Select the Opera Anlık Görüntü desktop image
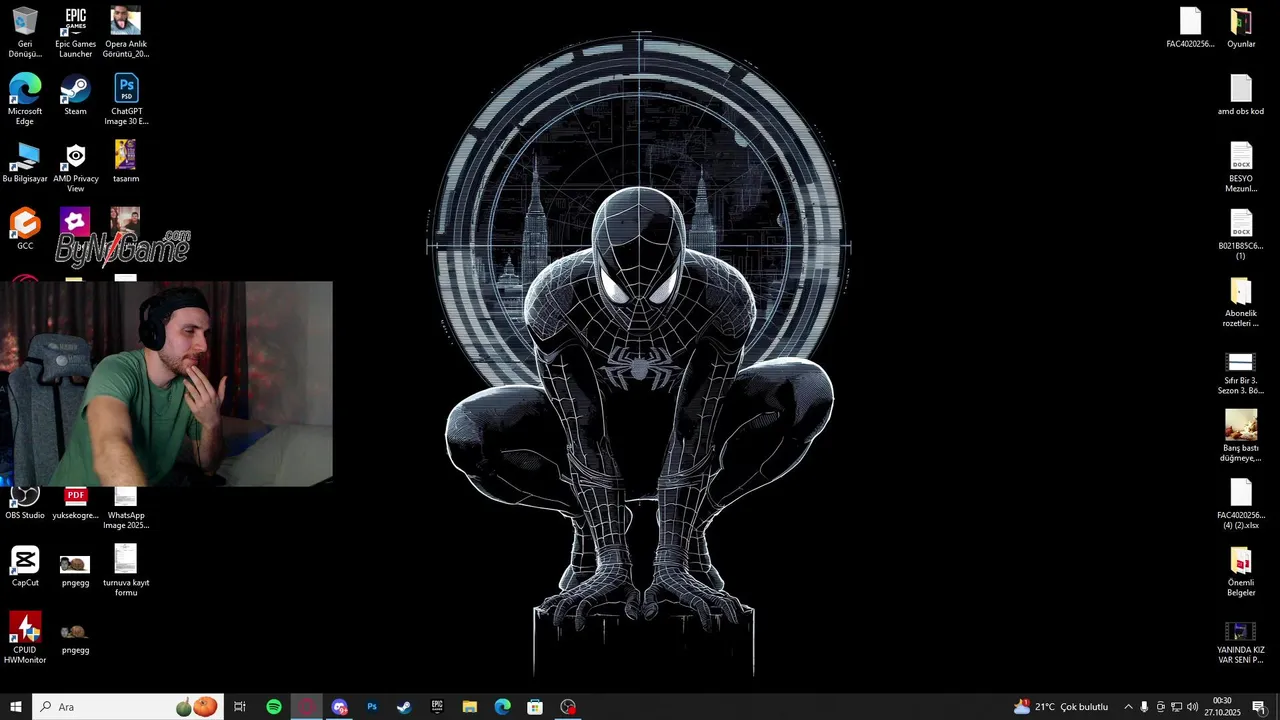The image size is (1280, 720). click(125, 32)
